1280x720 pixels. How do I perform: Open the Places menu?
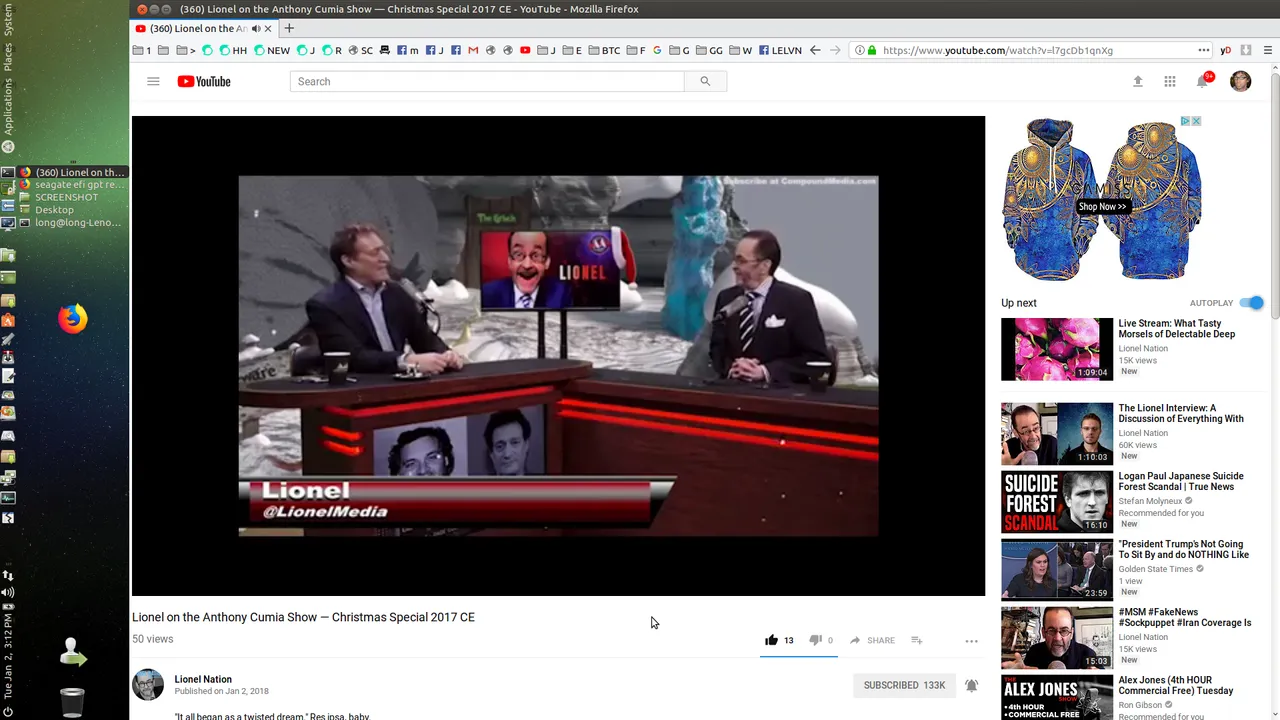8,57
